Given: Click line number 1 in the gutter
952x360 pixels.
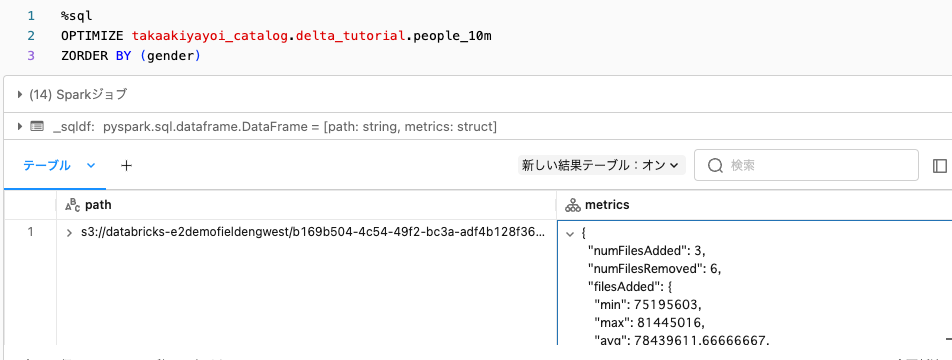Looking at the screenshot, I should tap(31, 16).
